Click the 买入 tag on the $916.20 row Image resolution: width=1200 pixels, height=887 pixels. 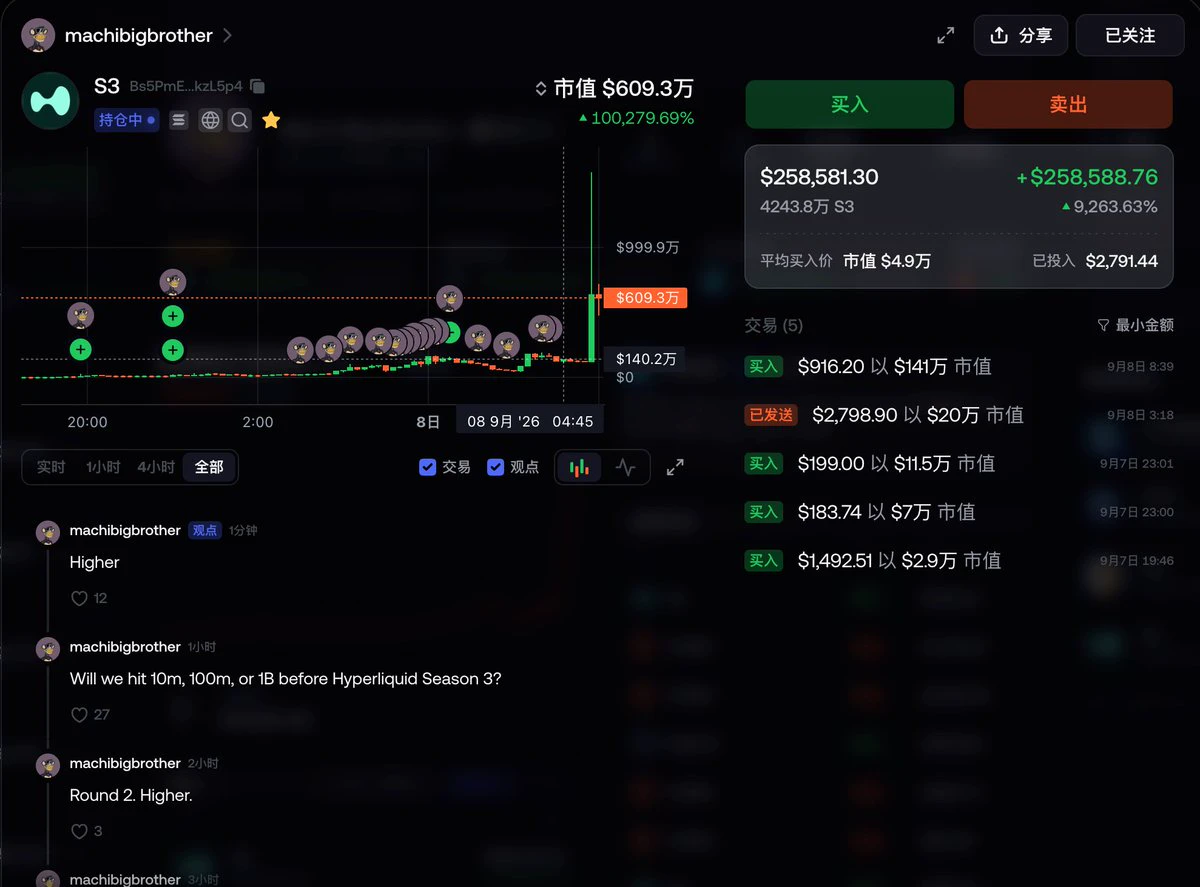coord(763,367)
